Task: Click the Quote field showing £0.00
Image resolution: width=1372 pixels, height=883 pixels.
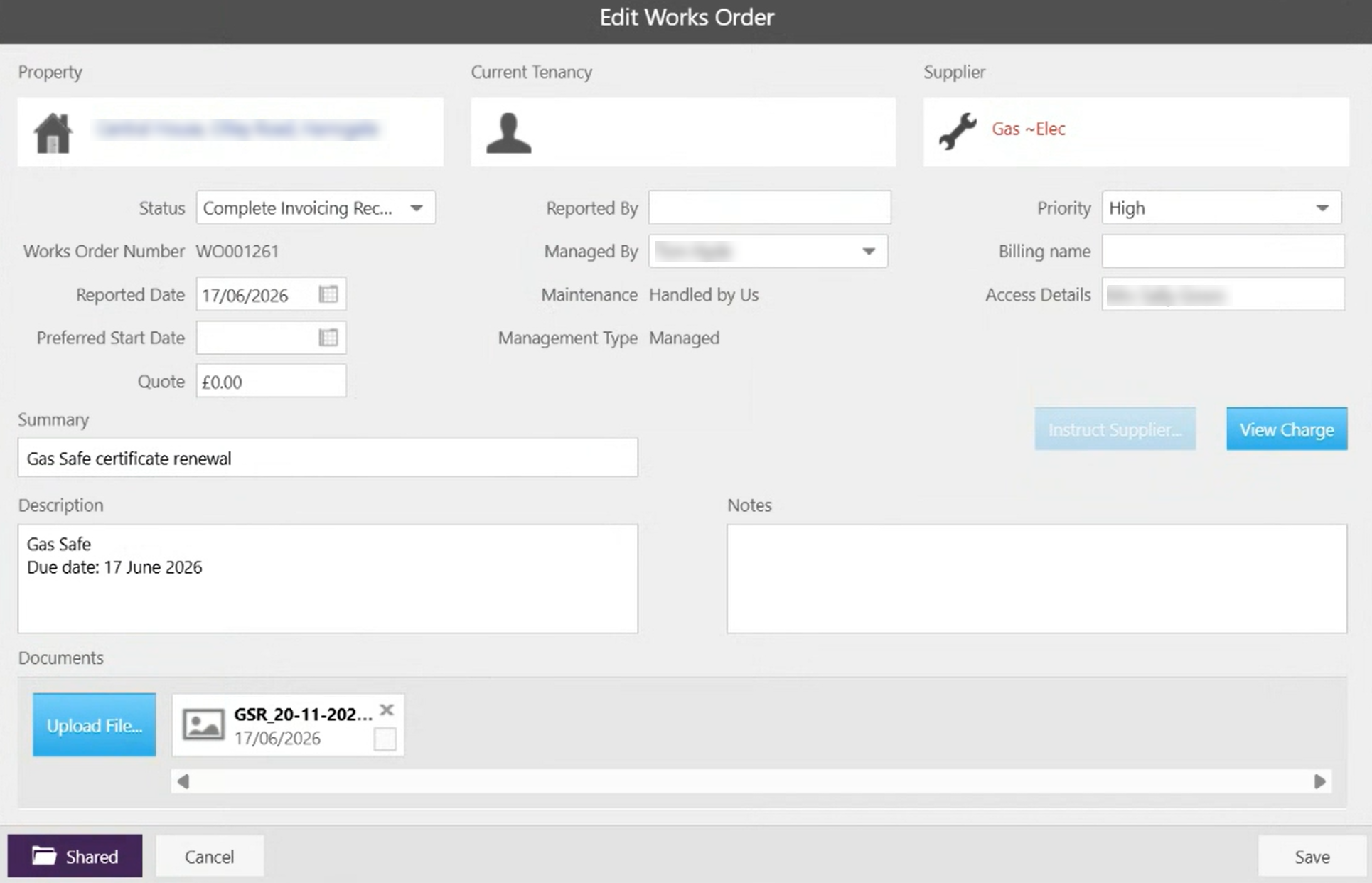Action: tap(271, 381)
